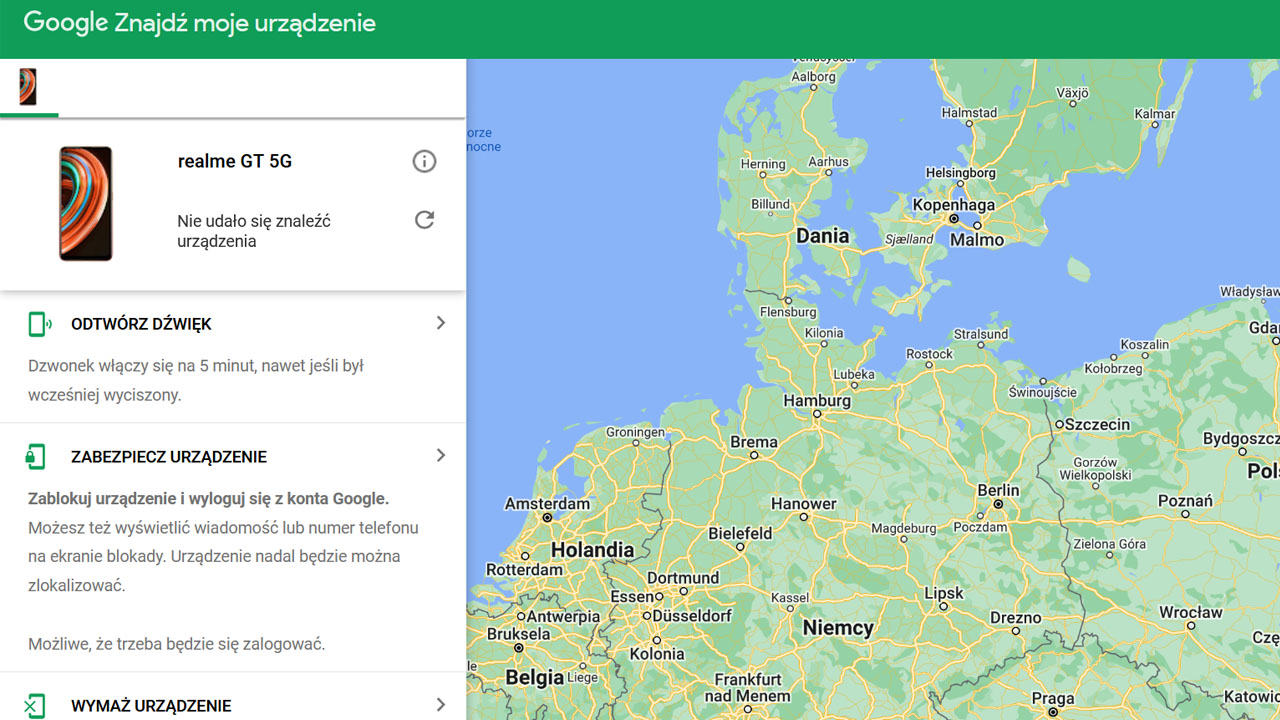Select the realme device thumbnail tab

click(28, 87)
